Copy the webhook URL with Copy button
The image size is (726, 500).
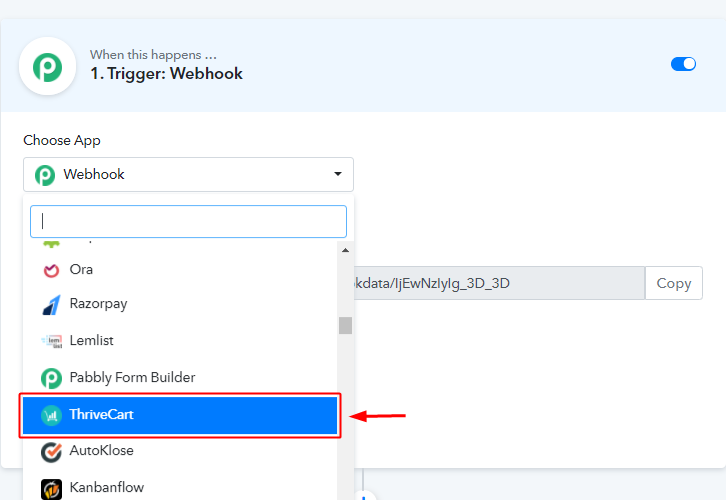[674, 283]
